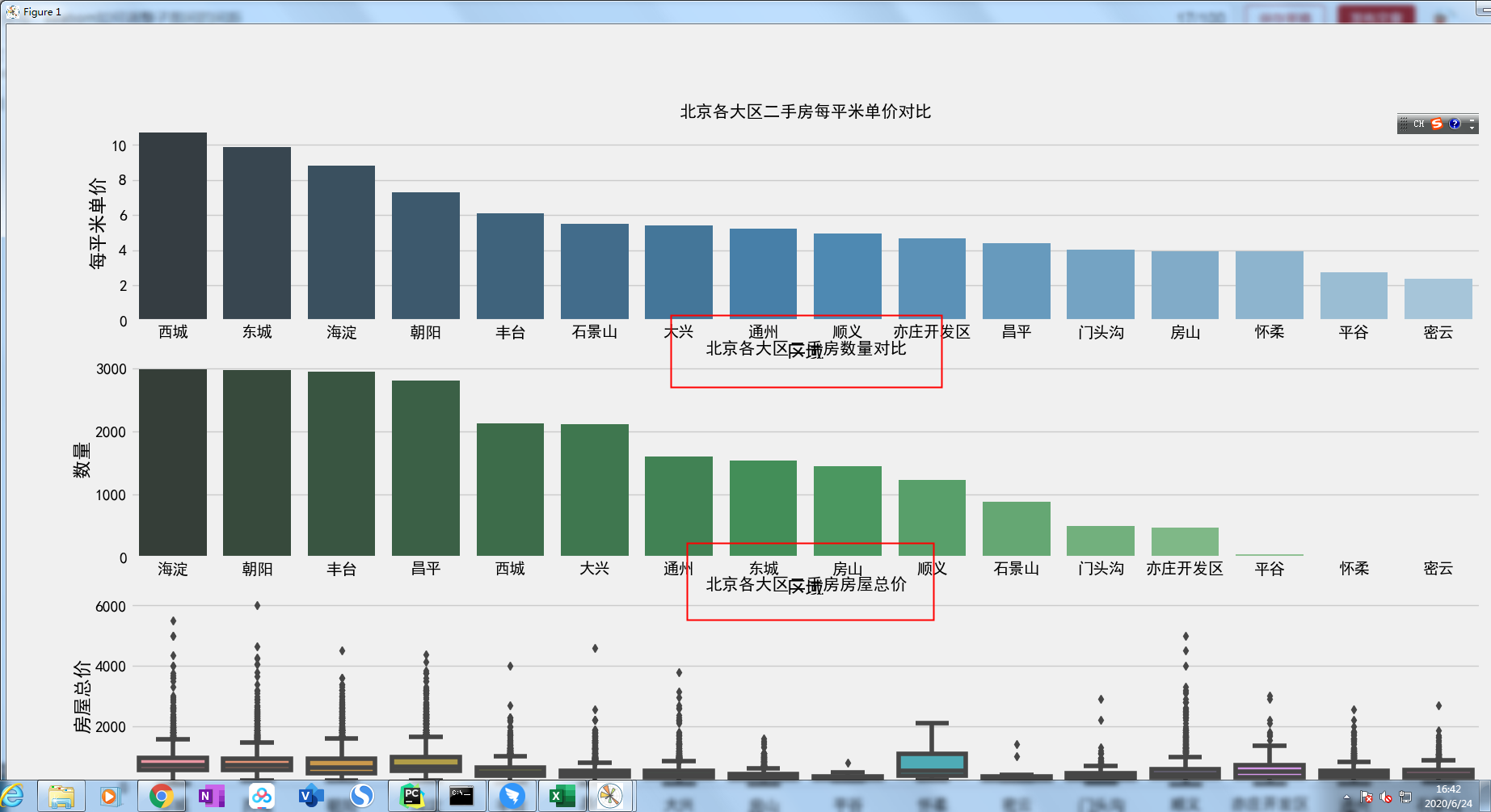Viewport: 1491px width, 812px height.
Task: Click the 每平米单价 y-axis label
Action: tap(97, 223)
